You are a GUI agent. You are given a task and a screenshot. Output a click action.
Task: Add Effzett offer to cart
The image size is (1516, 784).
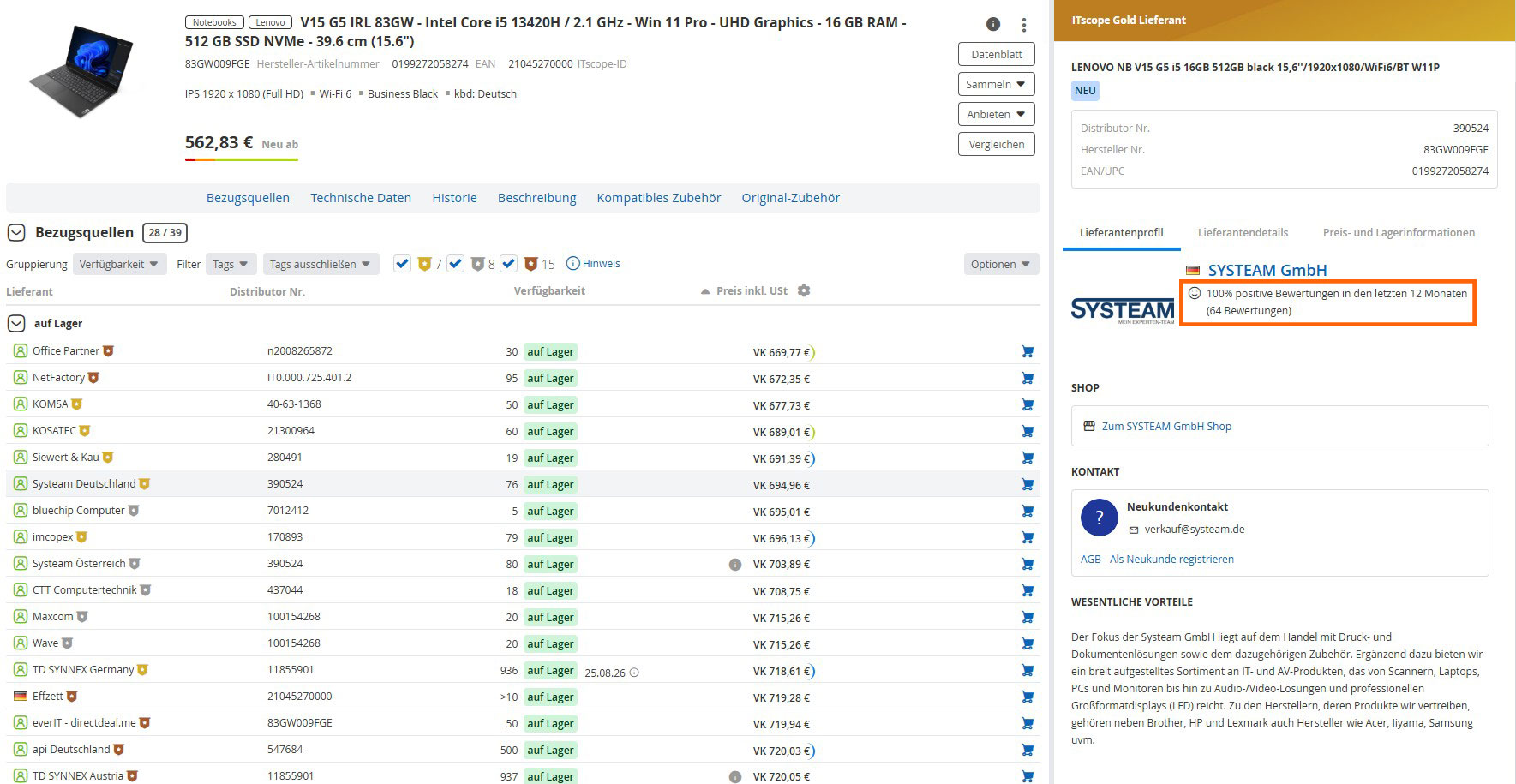[1028, 697]
